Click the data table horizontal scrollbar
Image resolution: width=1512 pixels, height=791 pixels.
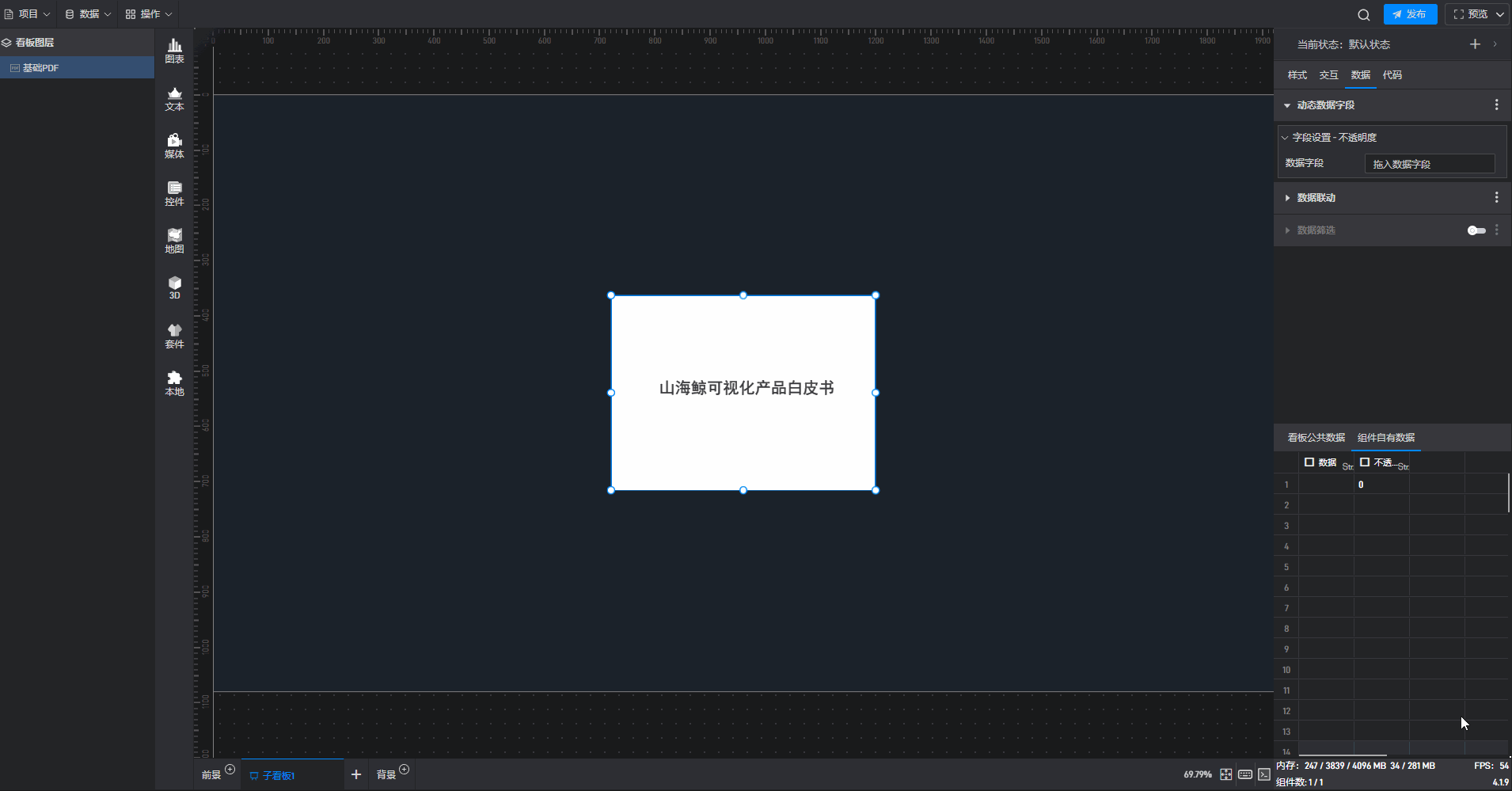pyautogui.click(x=1343, y=755)
